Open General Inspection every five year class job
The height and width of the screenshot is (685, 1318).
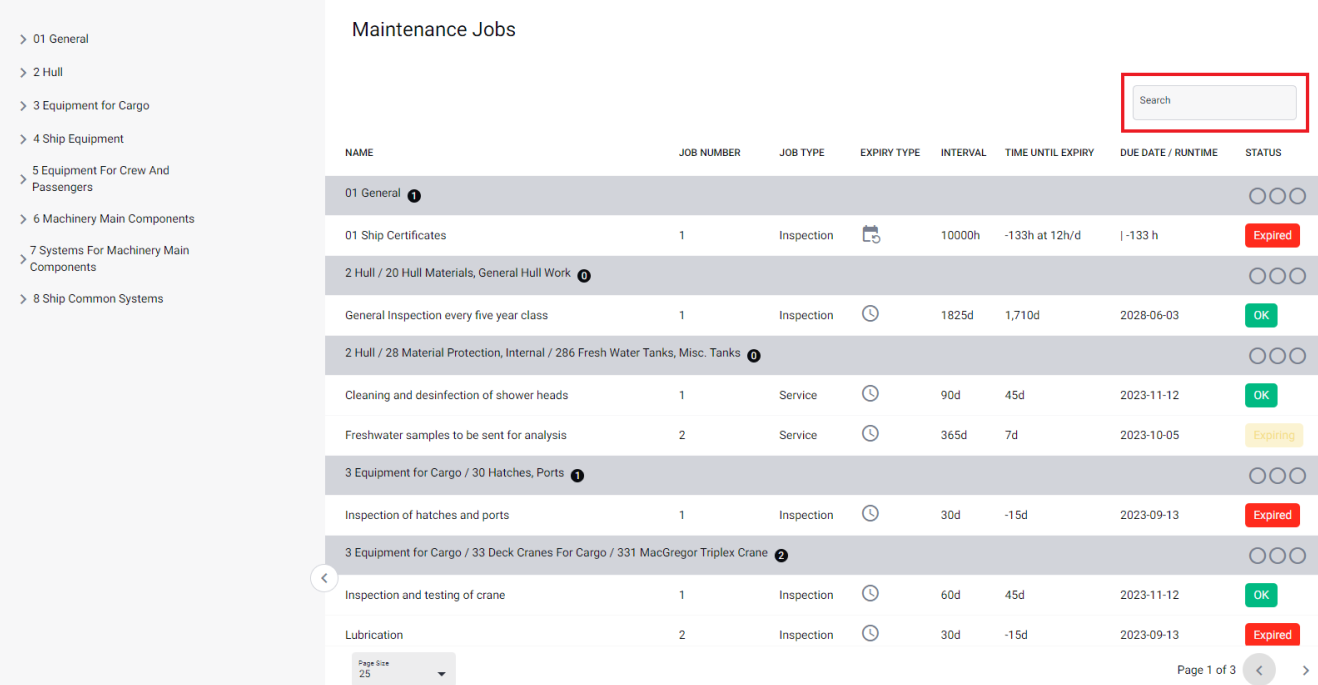click(x=446, y=315)
